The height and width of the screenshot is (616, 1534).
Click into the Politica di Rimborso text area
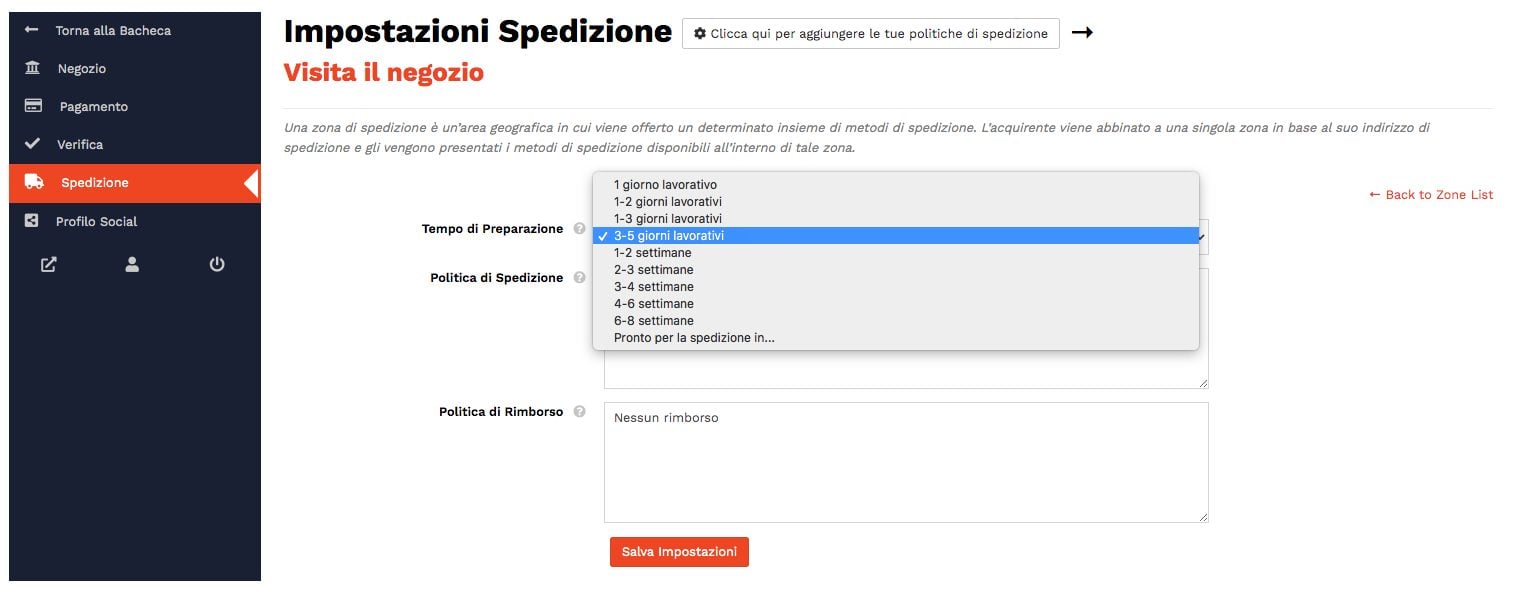pyautogui.click(x=906, y=462)
